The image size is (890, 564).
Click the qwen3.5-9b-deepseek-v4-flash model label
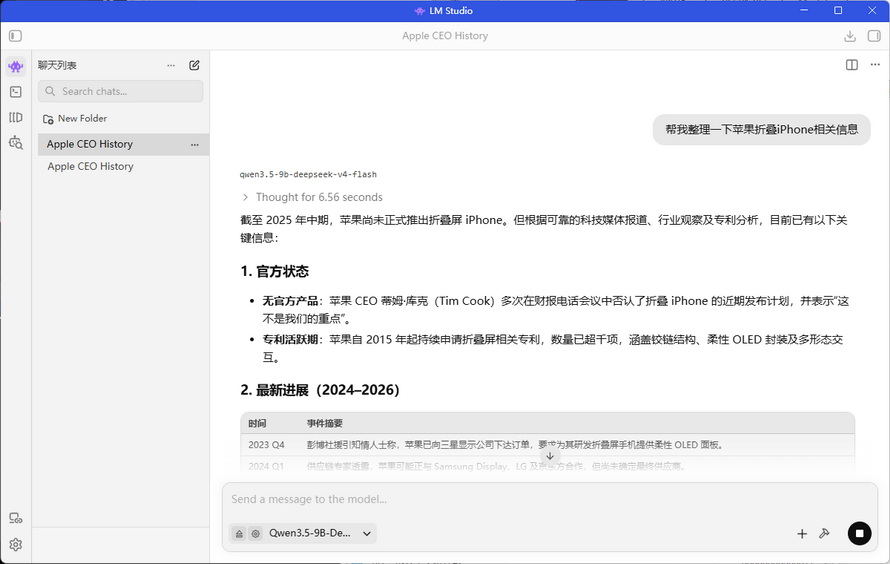[308, 174]
